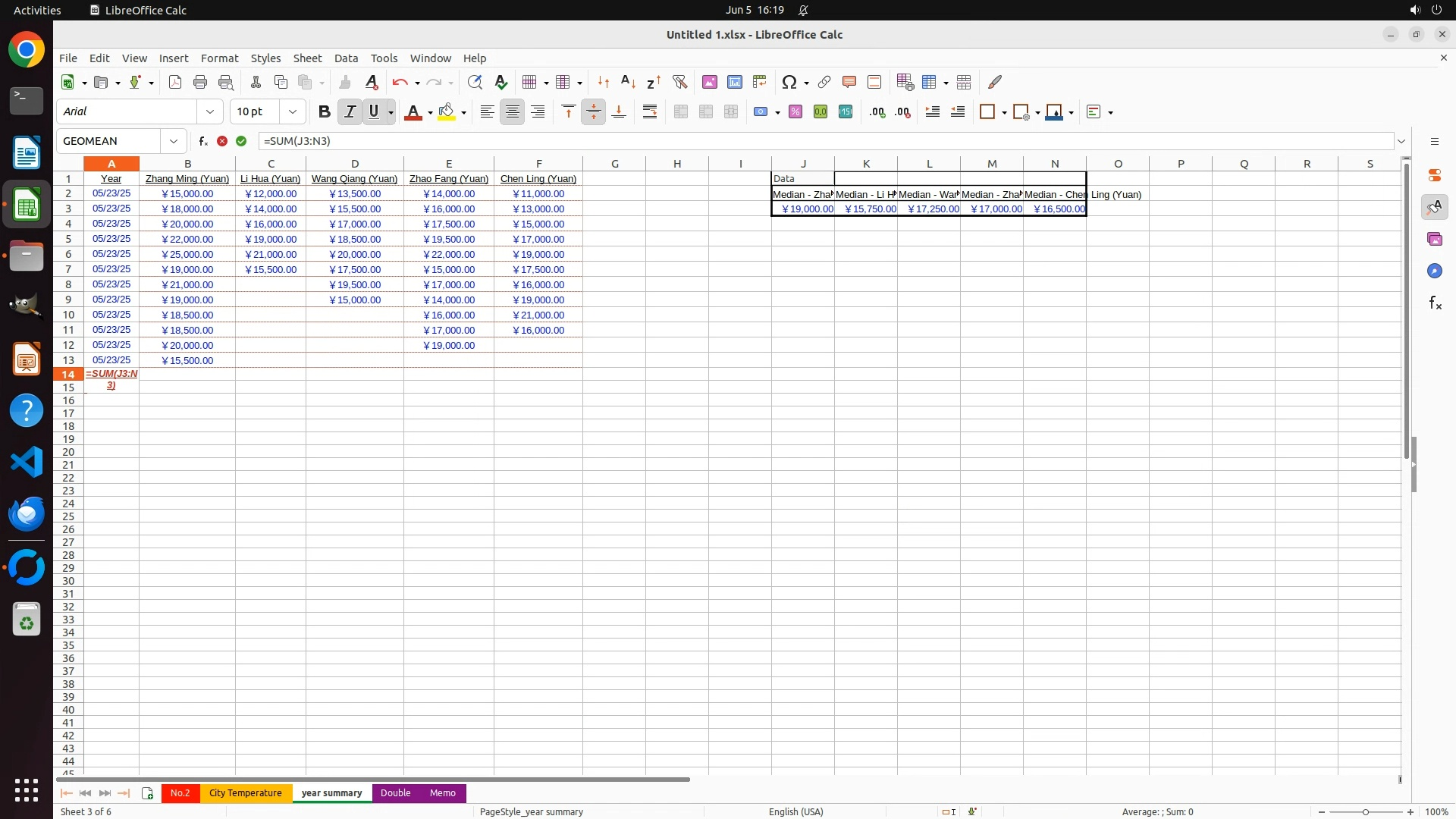1456x819 pixels.
Task: Select the Memo sheet tab
Action: coord(442,793)
